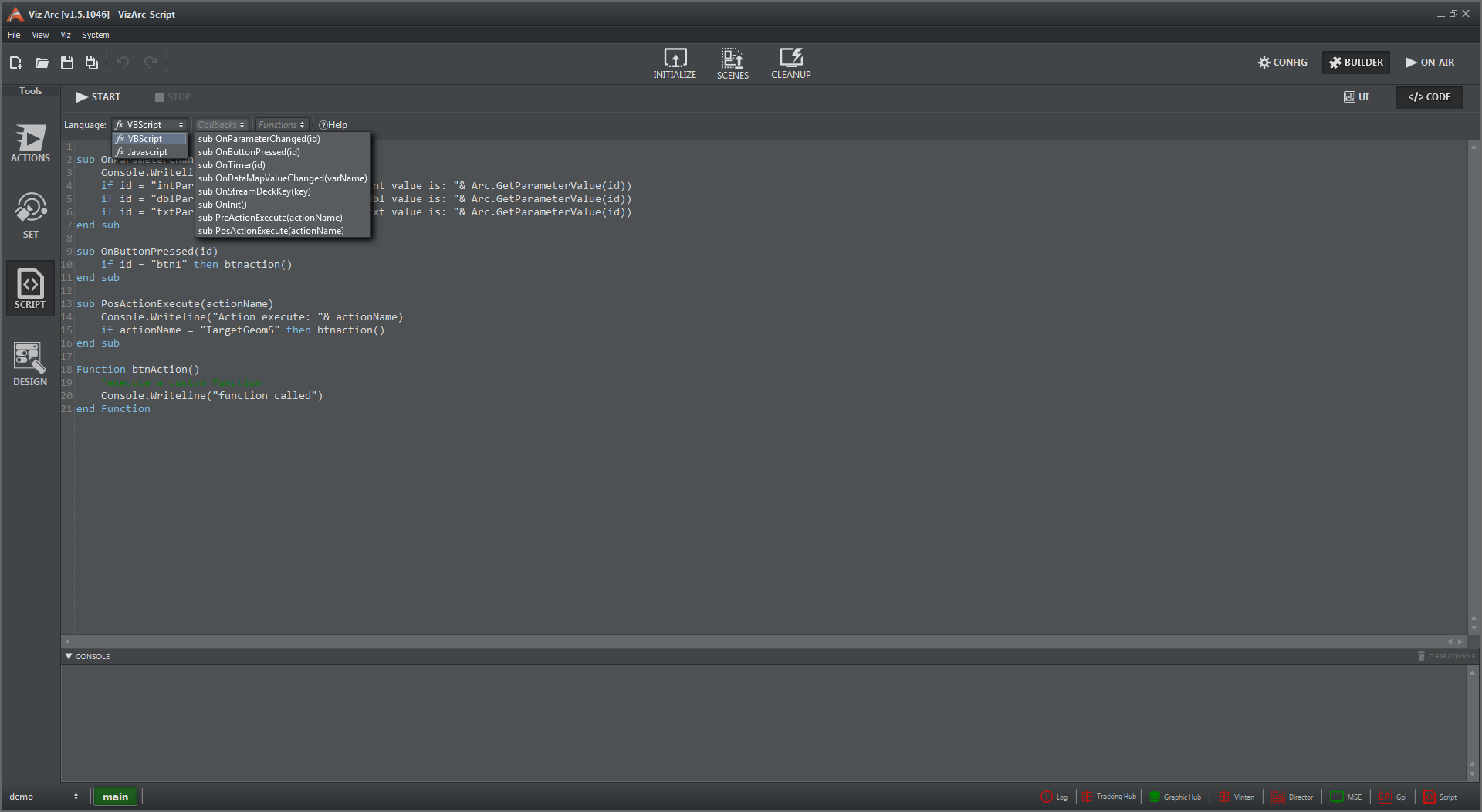Insert sub OnInit() callback
1482x812 pixels.
tap(283, 205)
